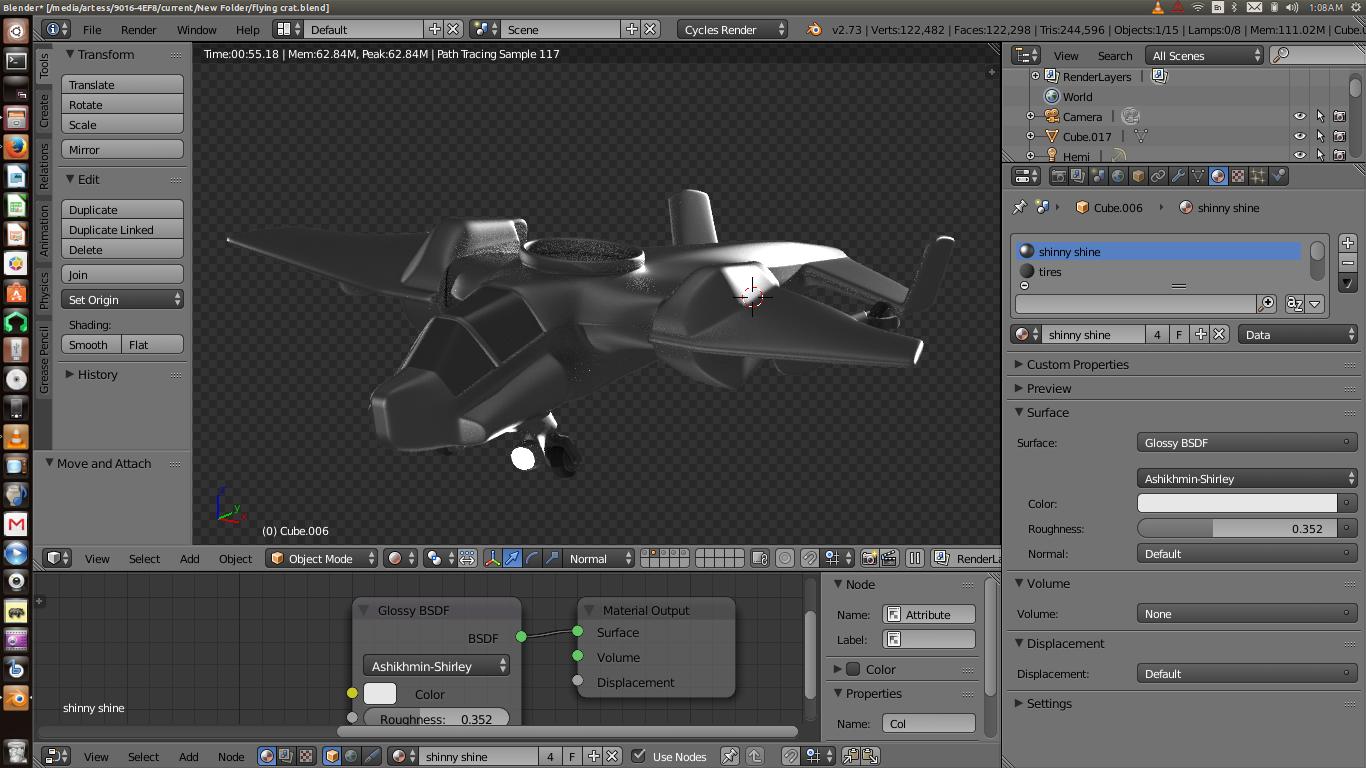1366x768 pixels.
Task: Open the Scene properties tab icon
Action: pyautogui.click(x=1098, y=176)
